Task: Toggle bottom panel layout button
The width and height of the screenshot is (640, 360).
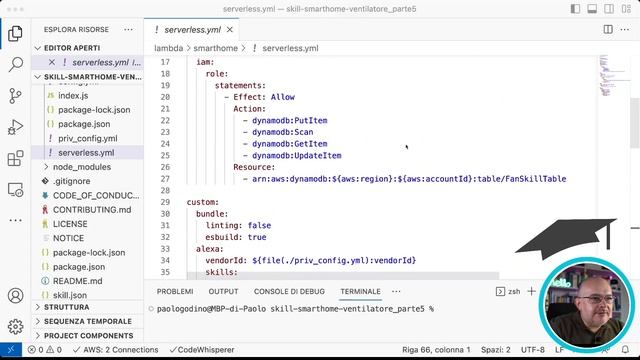Action: point(592,9)
